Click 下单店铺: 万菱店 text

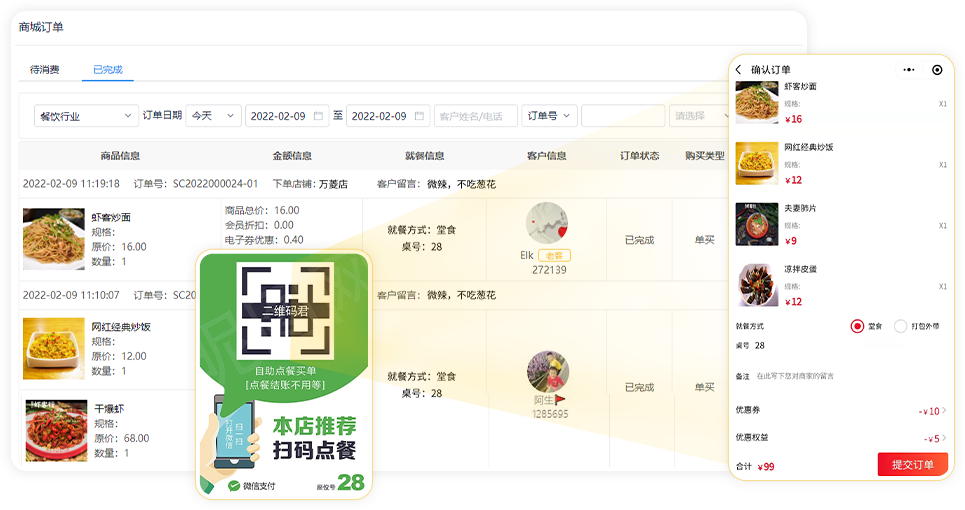310,184
